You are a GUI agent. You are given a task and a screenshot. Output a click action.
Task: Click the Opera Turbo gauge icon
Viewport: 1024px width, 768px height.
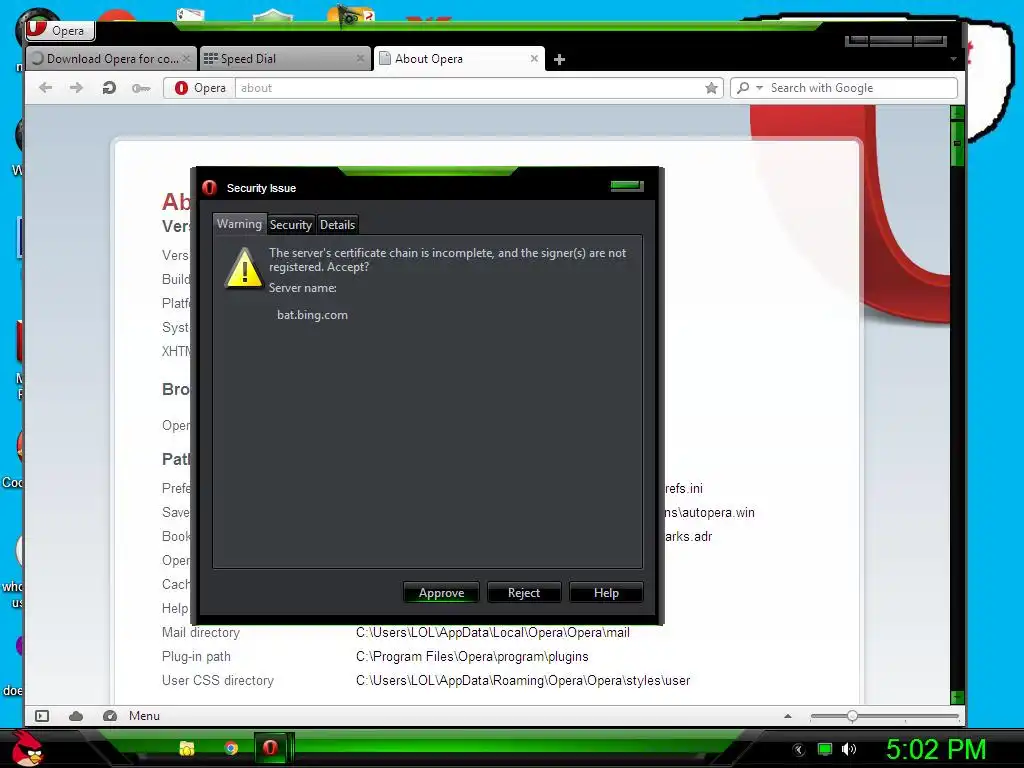pos(110,716)
